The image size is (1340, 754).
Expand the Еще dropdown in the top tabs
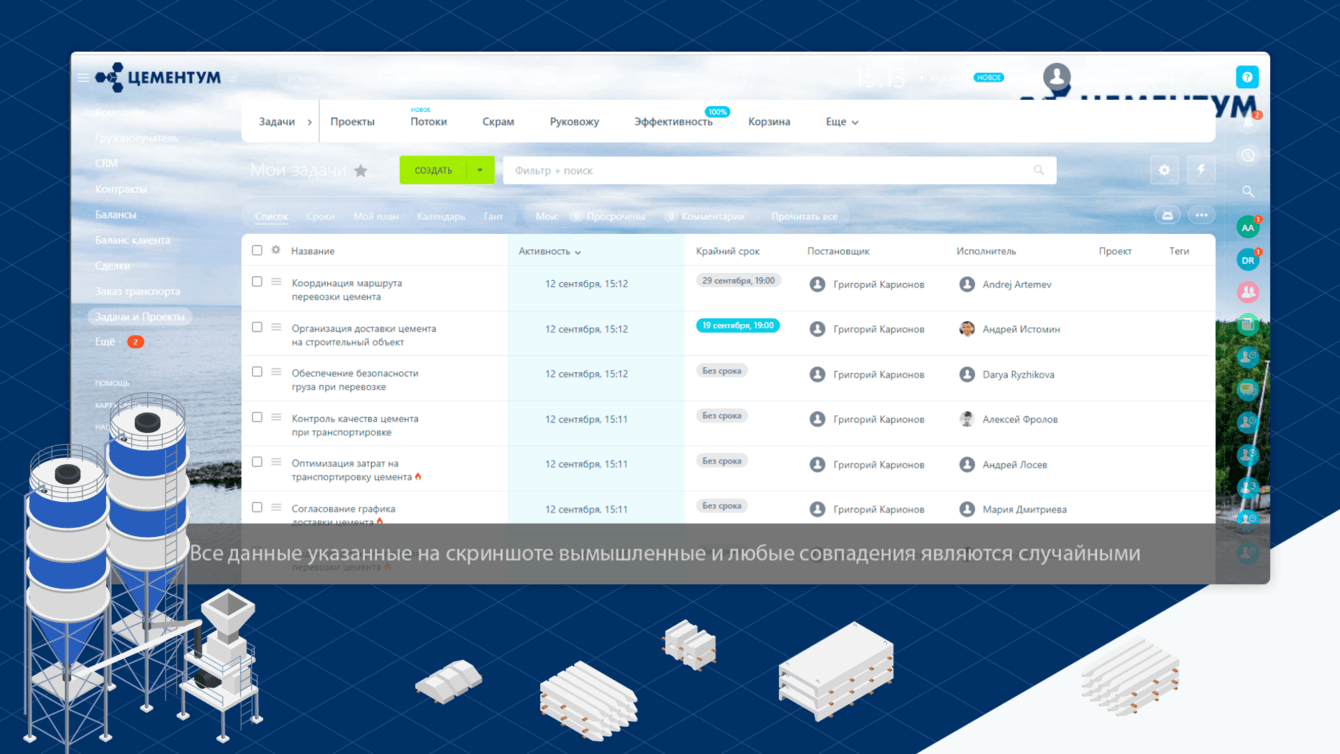(842, 122)
